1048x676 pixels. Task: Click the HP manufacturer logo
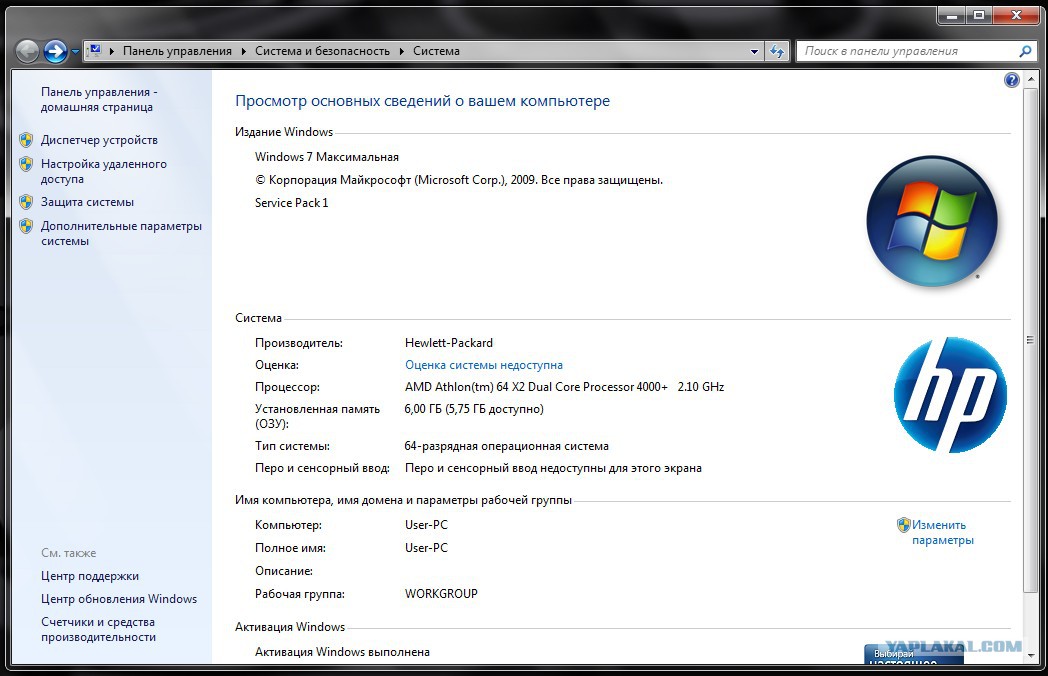(949, 394)
